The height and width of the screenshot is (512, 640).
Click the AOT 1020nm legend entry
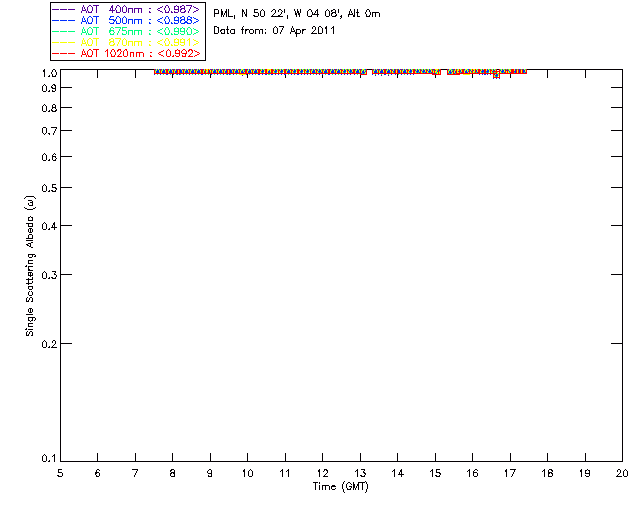(x=126, y=53)
